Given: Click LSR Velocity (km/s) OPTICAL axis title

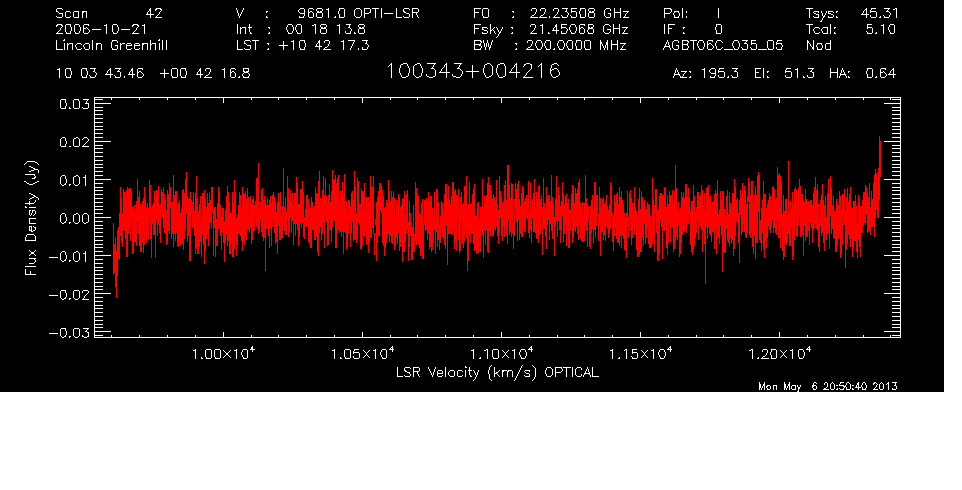Looking at the screenshot, I should point(498,373).
